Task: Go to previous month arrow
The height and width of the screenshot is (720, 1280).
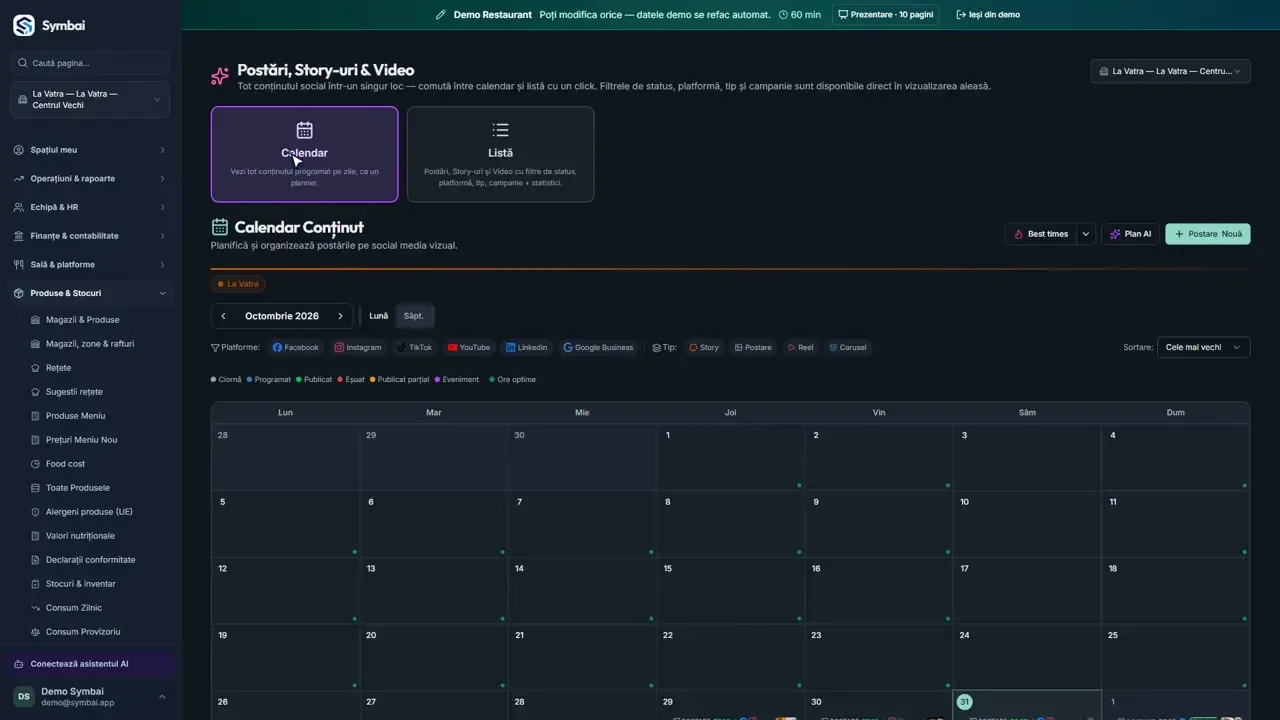Action: coord(223,316)
